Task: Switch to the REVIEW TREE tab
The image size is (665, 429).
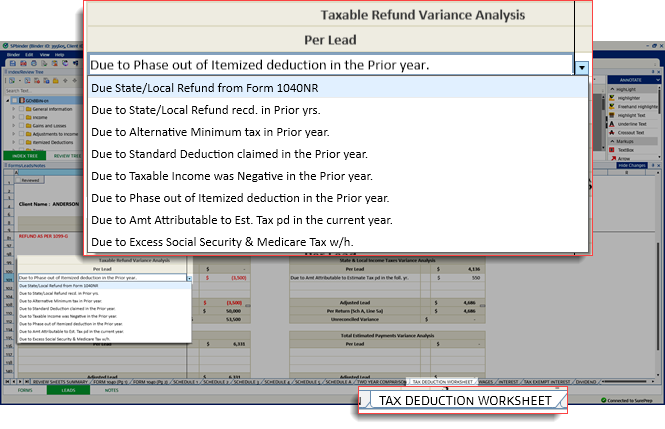Action: coord(67,156)
